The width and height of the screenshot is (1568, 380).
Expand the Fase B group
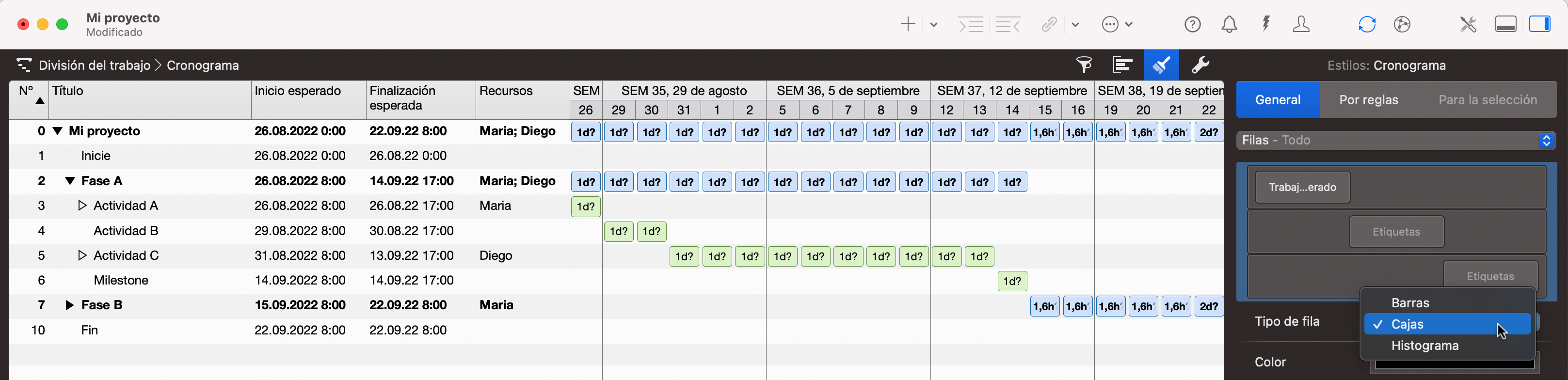coord(69,305)
